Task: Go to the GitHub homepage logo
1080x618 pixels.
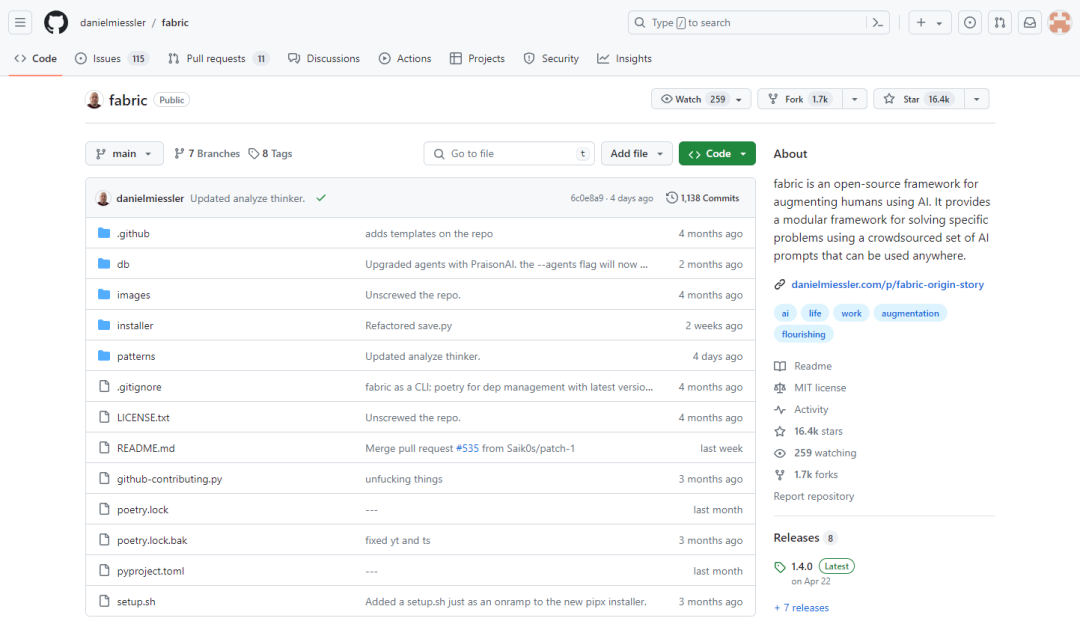Action: coord(56,23)
